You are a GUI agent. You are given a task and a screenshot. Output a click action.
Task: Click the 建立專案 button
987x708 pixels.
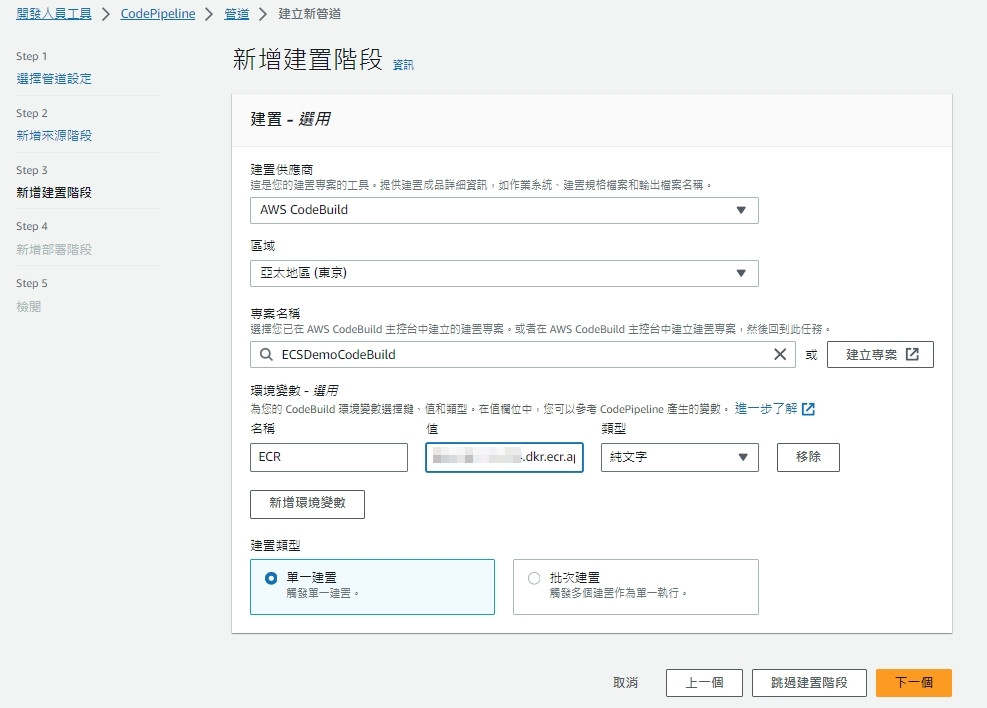point(880,354)
